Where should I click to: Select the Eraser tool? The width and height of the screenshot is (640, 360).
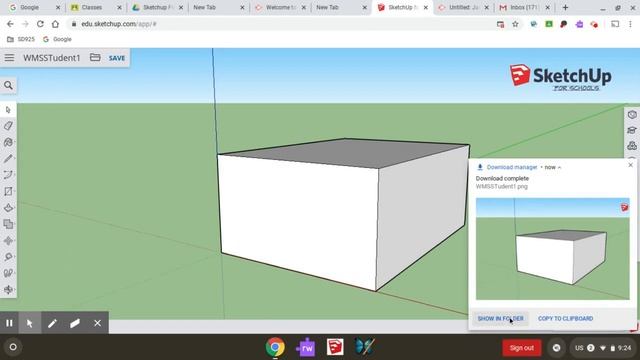click(x=8, y=126)
